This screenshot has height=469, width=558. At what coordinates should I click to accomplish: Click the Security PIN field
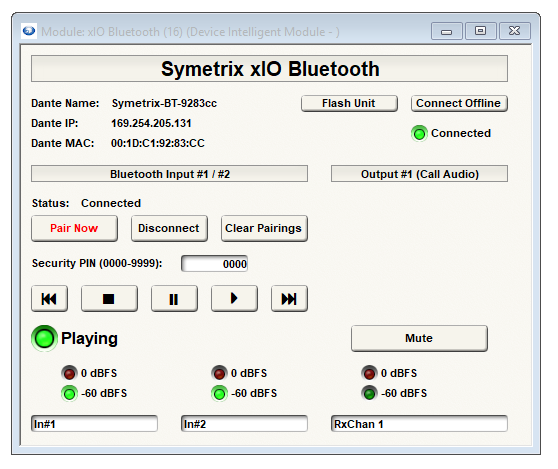(x=214, y=264)
